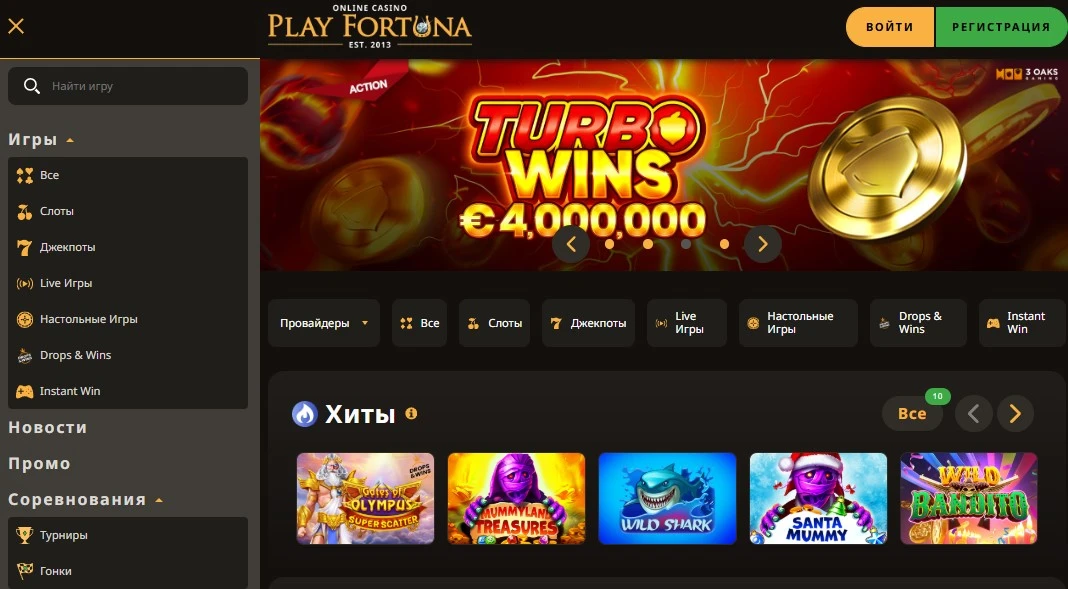Select the last banner carousel dot

click(724, 244)
